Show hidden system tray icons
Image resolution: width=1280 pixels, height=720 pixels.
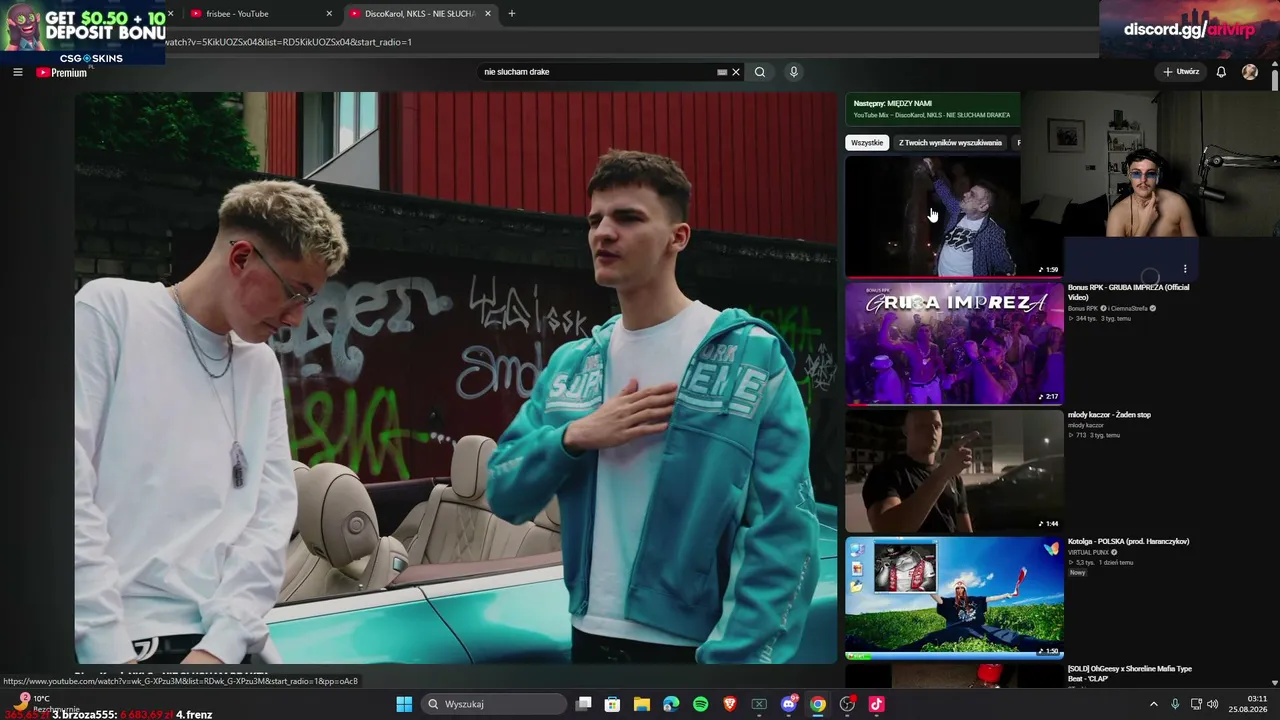[1153, 704]
